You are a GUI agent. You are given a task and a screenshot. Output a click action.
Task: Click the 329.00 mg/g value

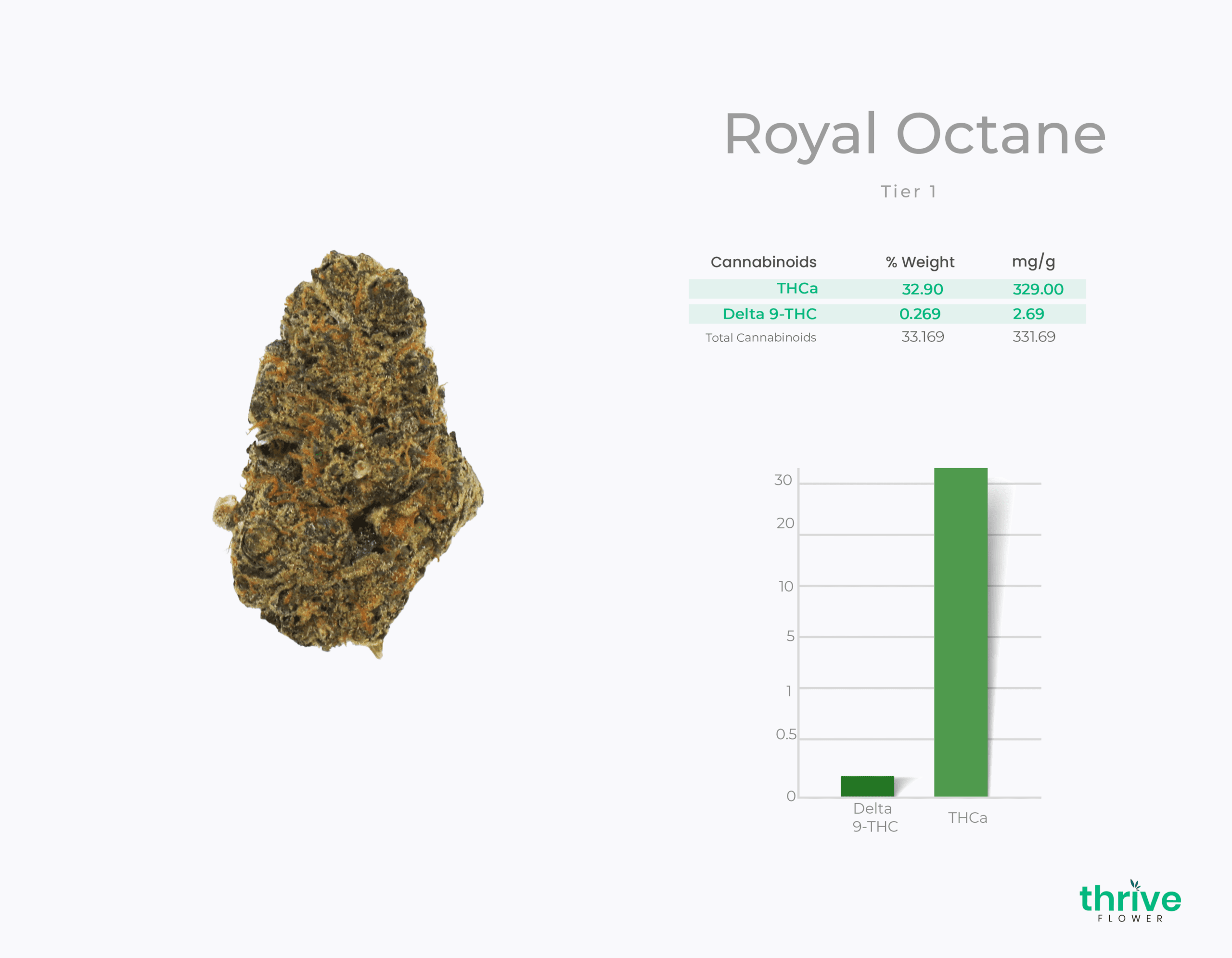[1038, 289]
